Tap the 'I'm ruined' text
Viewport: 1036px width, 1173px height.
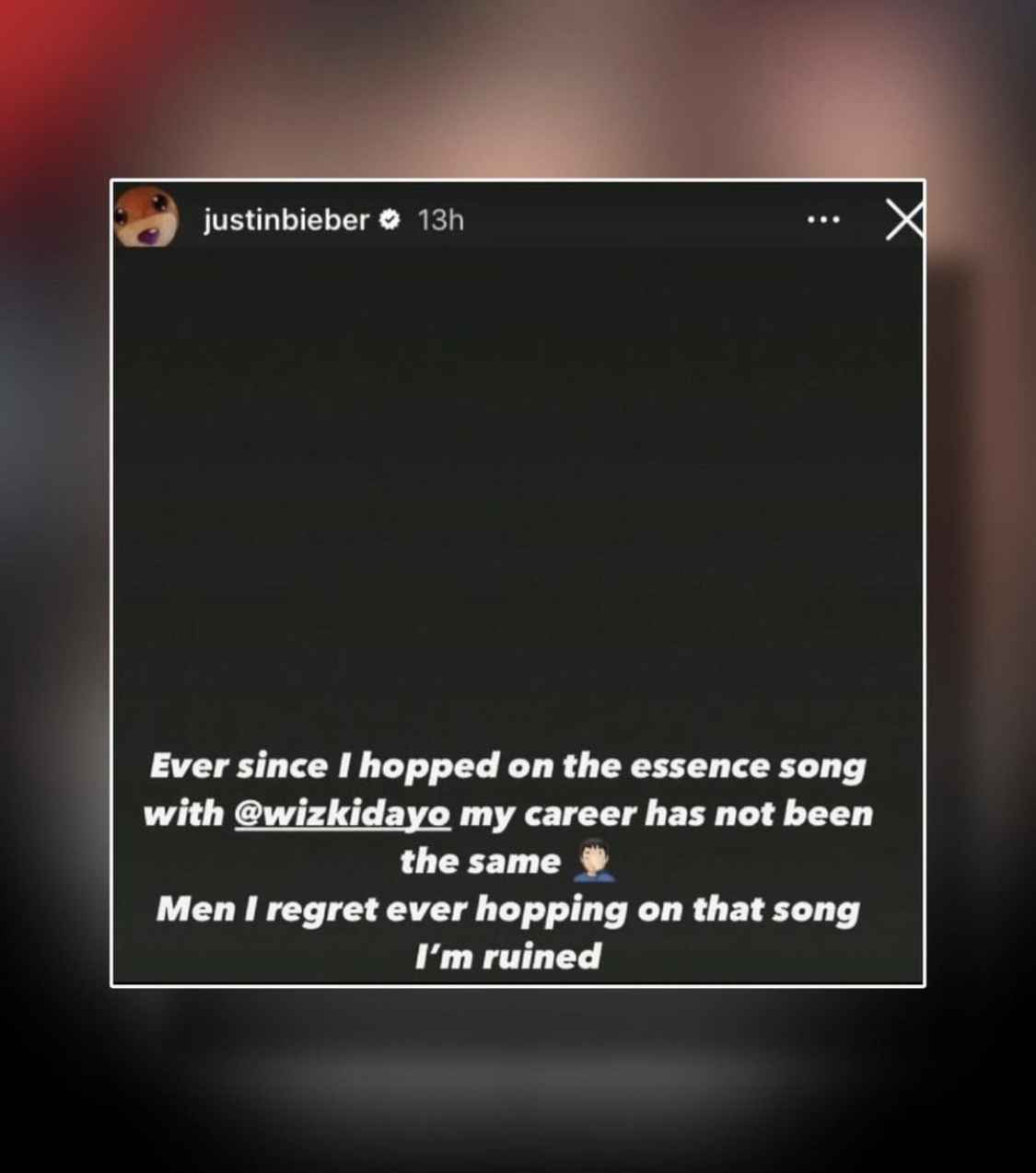coord(508,956)
